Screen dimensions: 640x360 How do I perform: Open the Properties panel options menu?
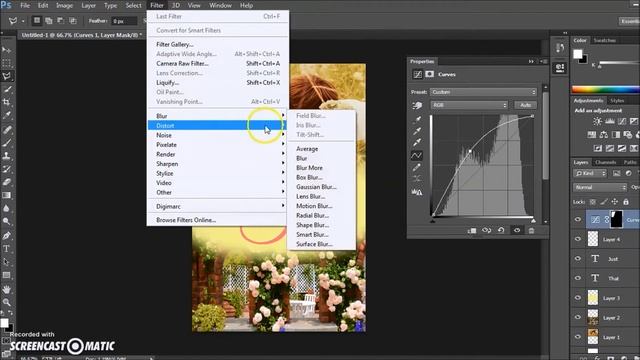pos(543,62)
